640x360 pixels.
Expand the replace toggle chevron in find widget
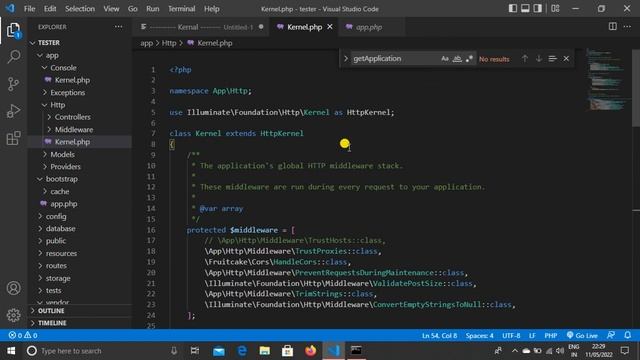click(x=346, y=59)
